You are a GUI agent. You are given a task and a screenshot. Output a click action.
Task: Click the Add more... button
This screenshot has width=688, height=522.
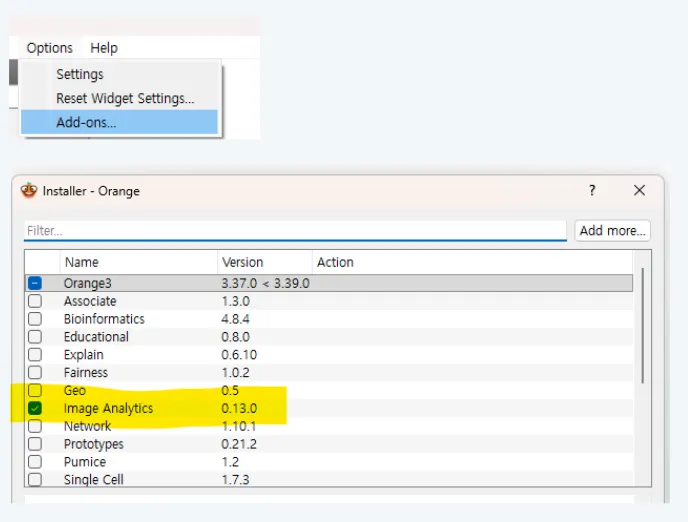pyautogui.click(x=613, y=230)
